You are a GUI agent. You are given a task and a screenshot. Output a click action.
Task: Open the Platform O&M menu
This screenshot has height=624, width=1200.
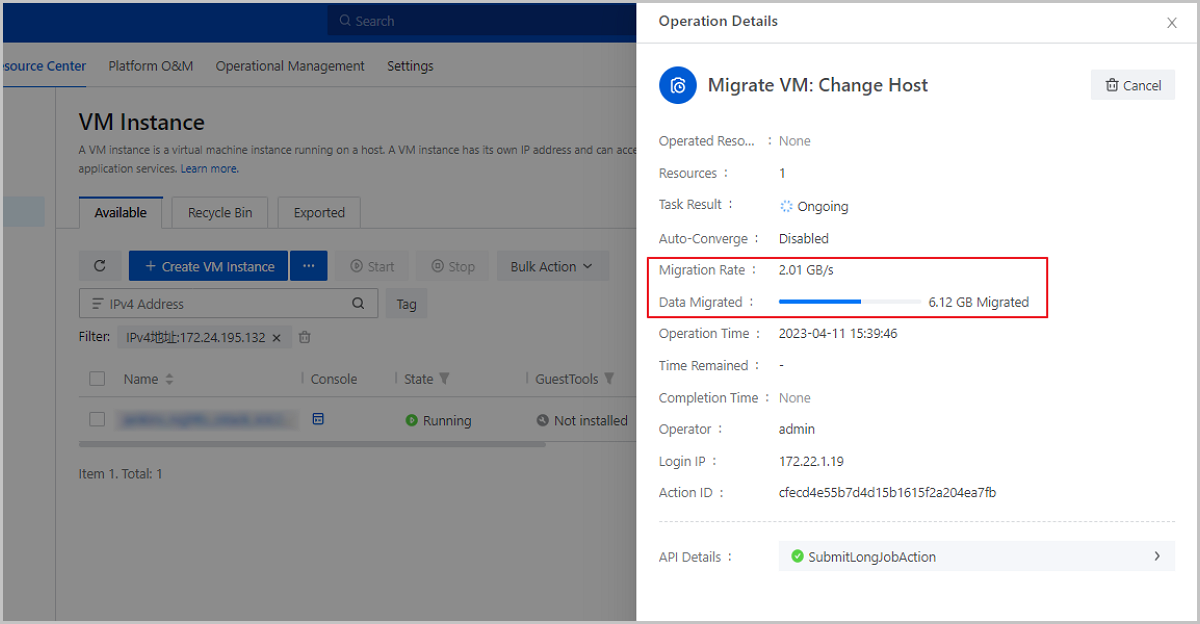151,66
